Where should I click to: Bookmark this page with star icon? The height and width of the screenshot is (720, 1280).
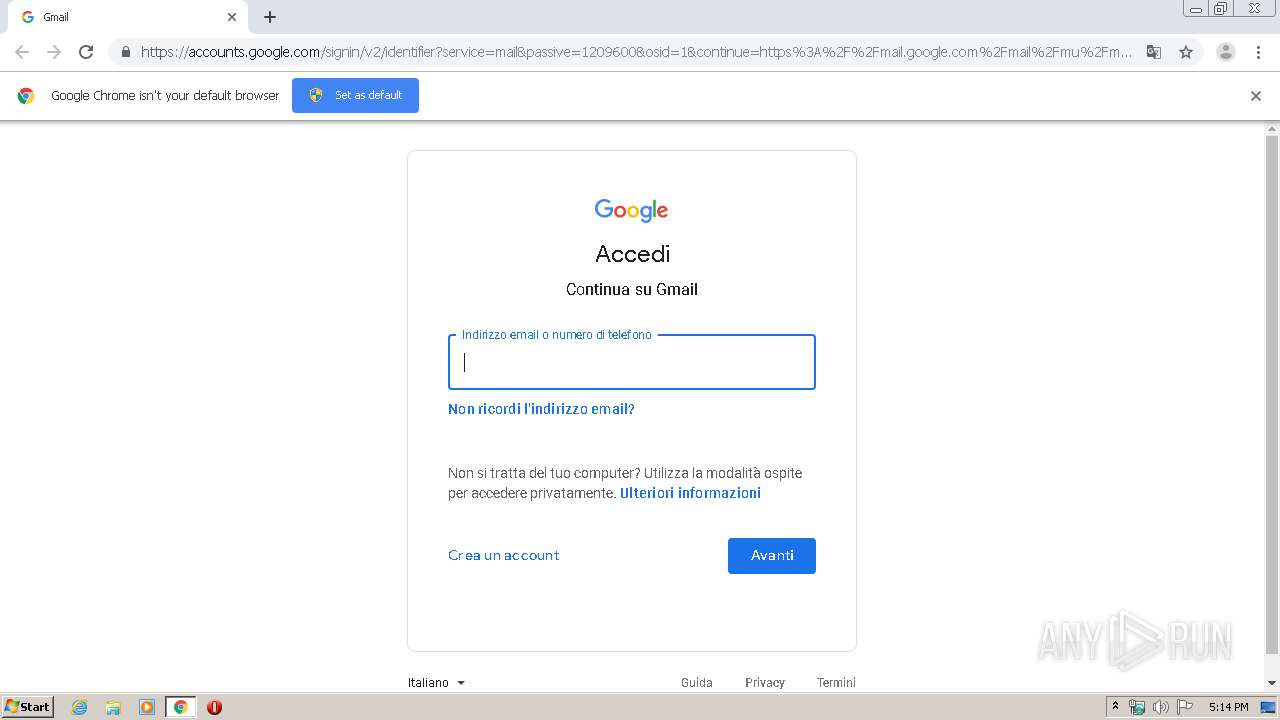click(1186, 52)
